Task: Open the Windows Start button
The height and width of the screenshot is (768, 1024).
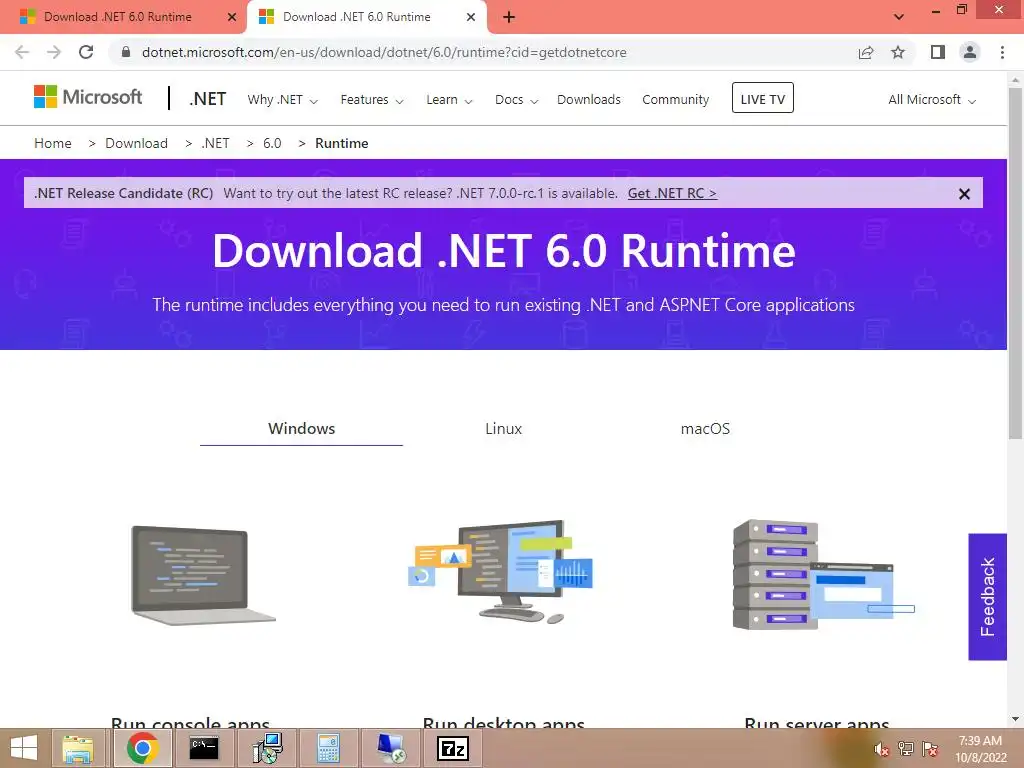Action: click(x=24, y=748)
